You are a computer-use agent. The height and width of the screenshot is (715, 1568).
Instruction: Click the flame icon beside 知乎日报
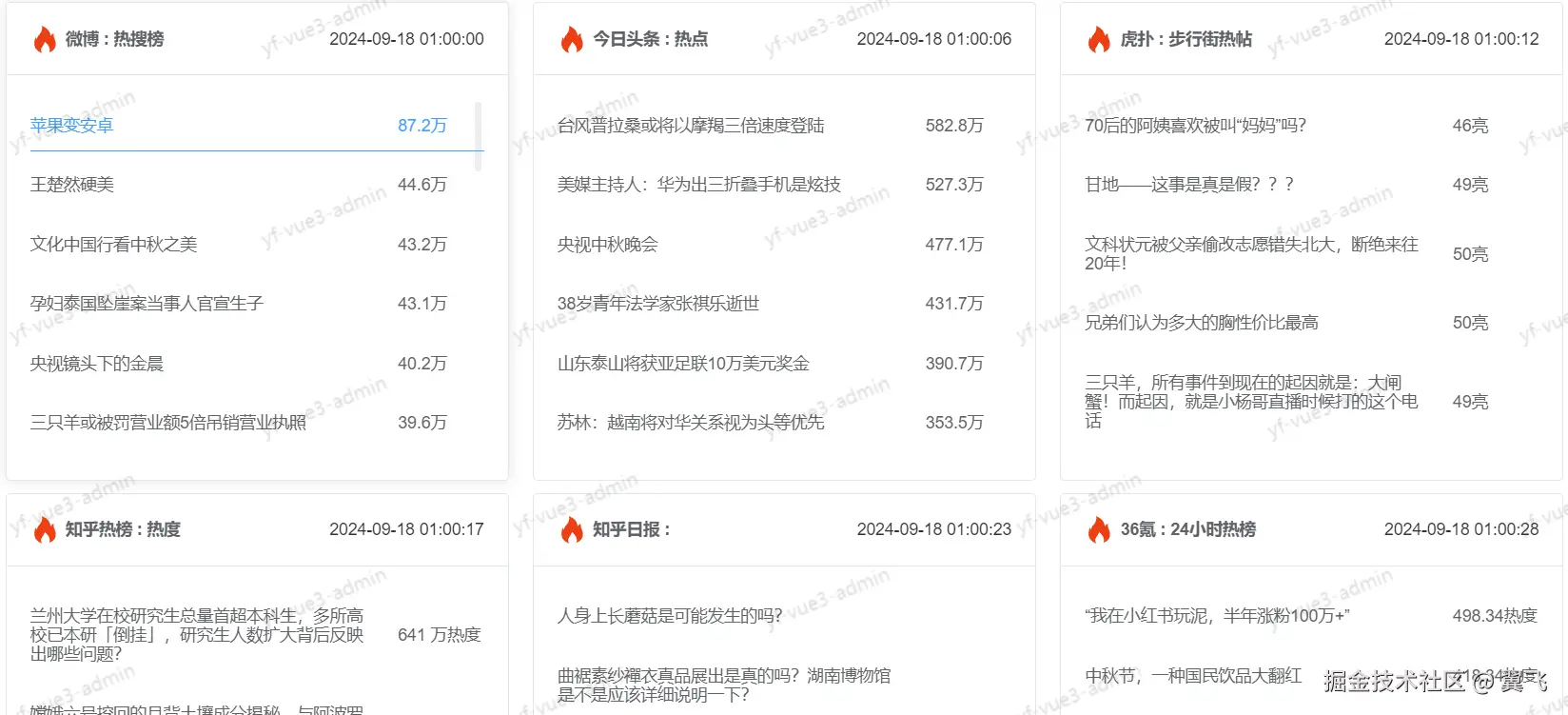tap(572, 529)
